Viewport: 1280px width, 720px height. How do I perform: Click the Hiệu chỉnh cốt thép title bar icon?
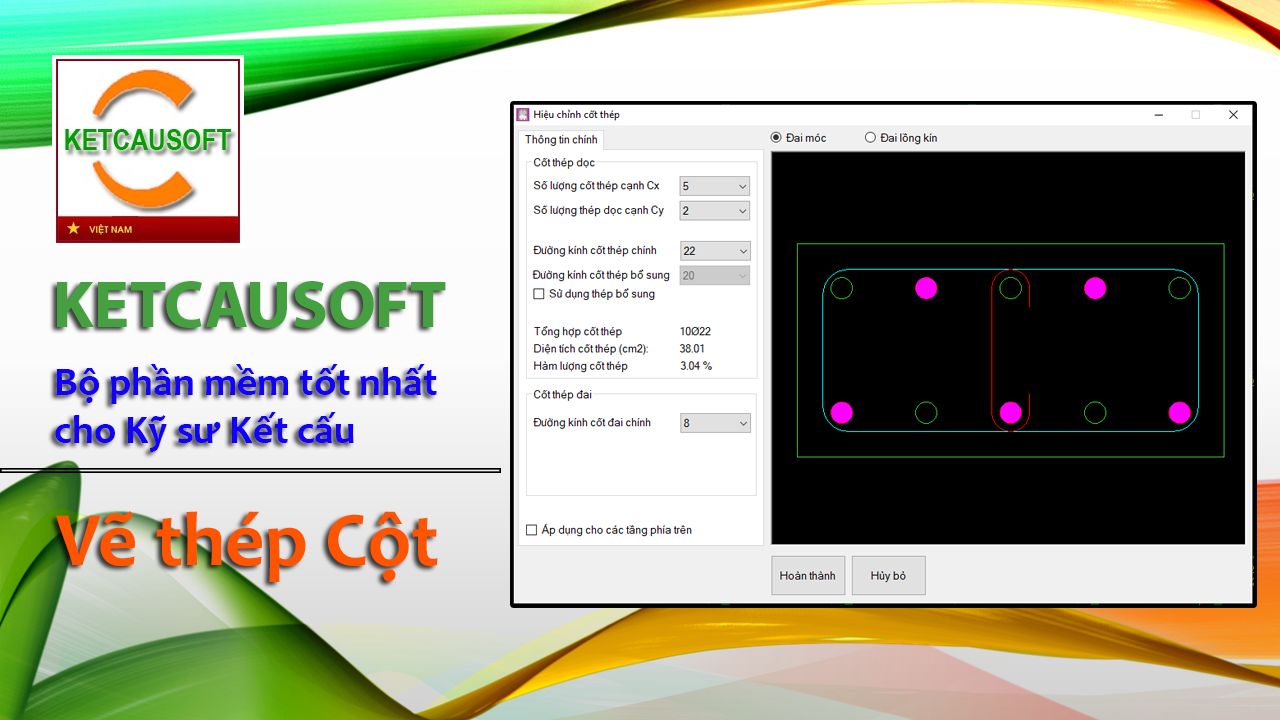click(522, 114)
